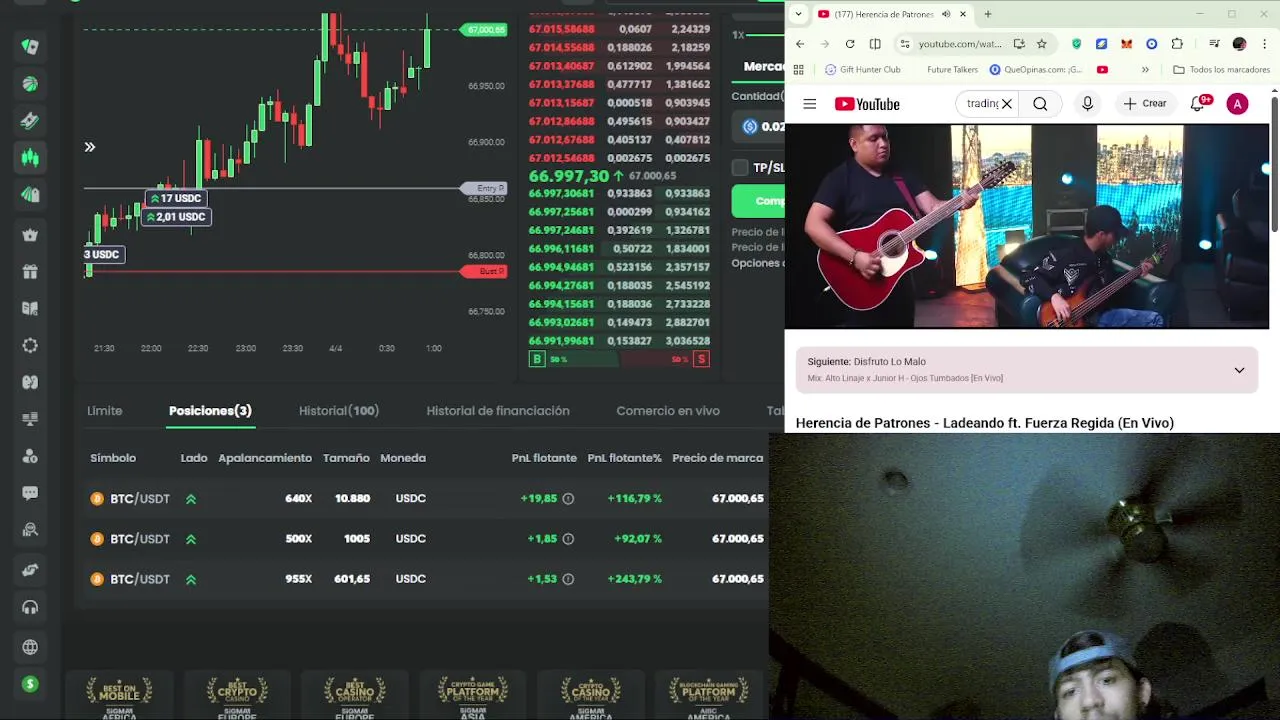Select the highlighted candlestick trading icon in sidebar
The width and height of the screenshot is (1280, 720).
pyautogui.click(x=30, y=157)
